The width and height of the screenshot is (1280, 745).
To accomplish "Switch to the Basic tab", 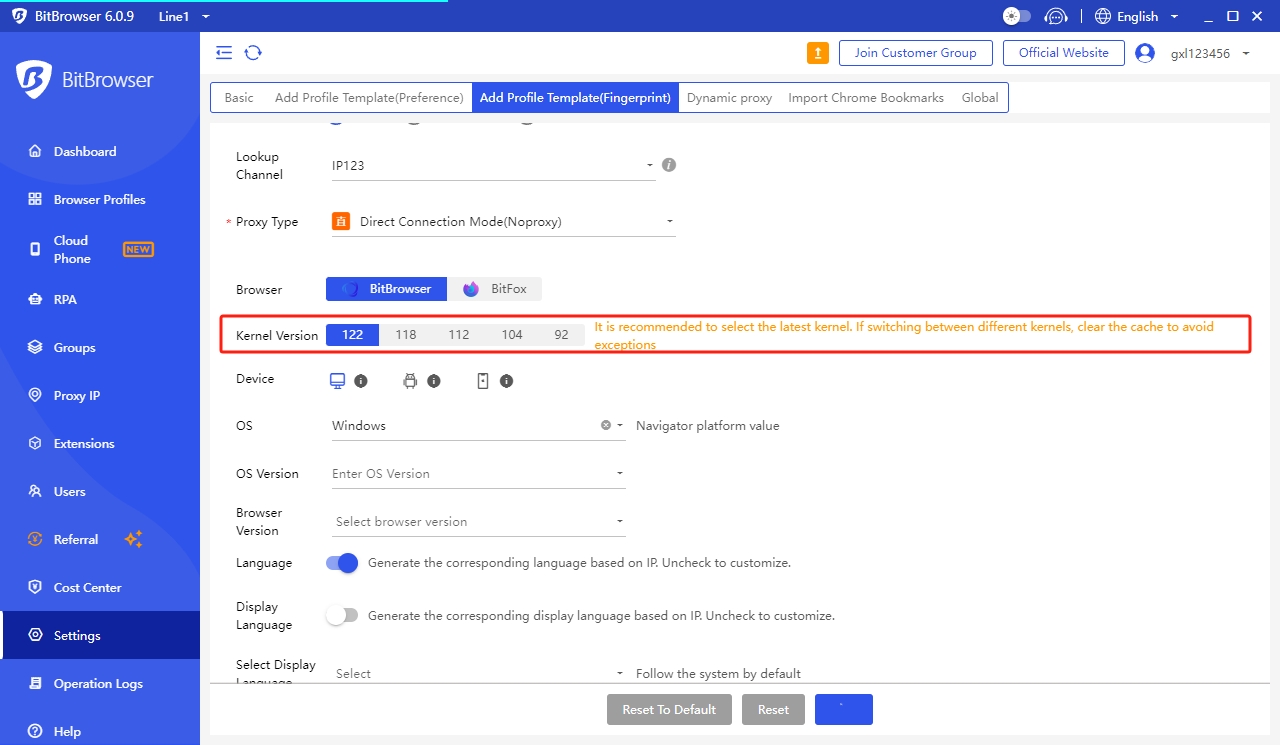I will 239,97.
